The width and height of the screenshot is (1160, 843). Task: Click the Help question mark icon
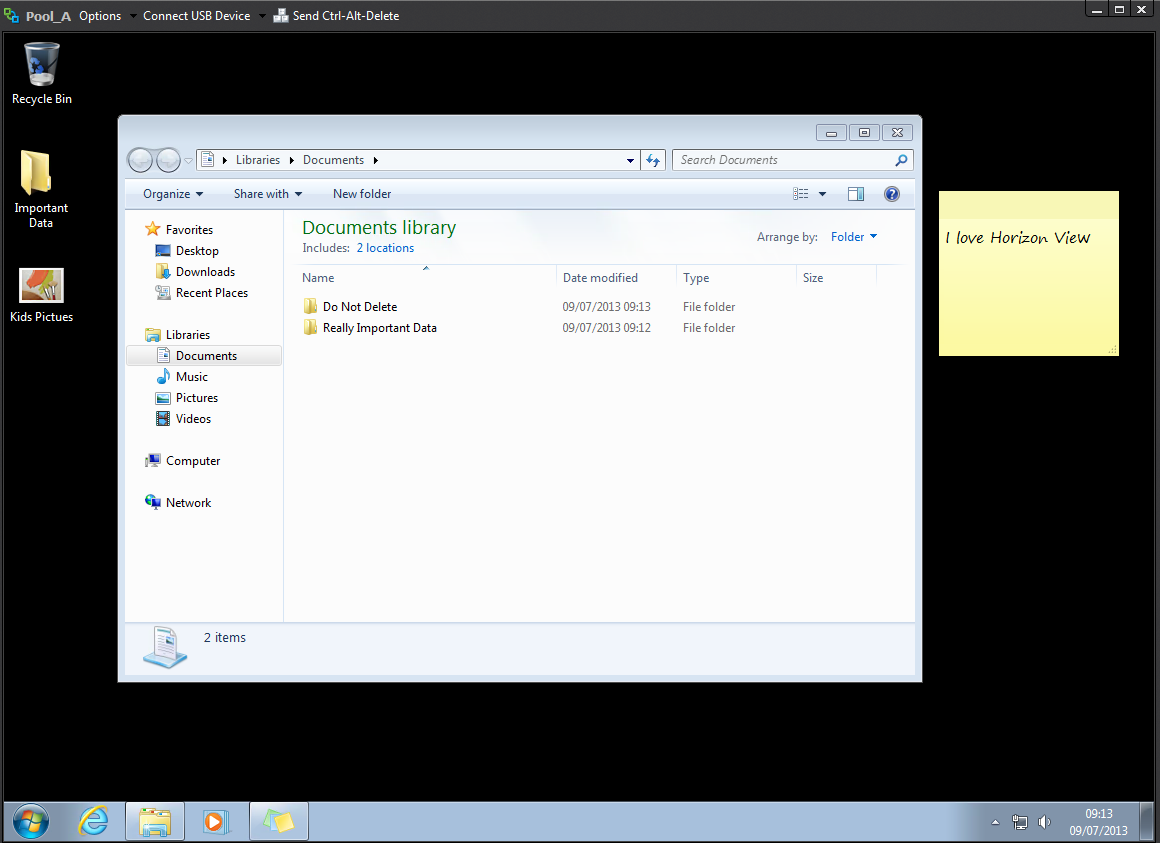pyautogui.click(x=892, y=194)
